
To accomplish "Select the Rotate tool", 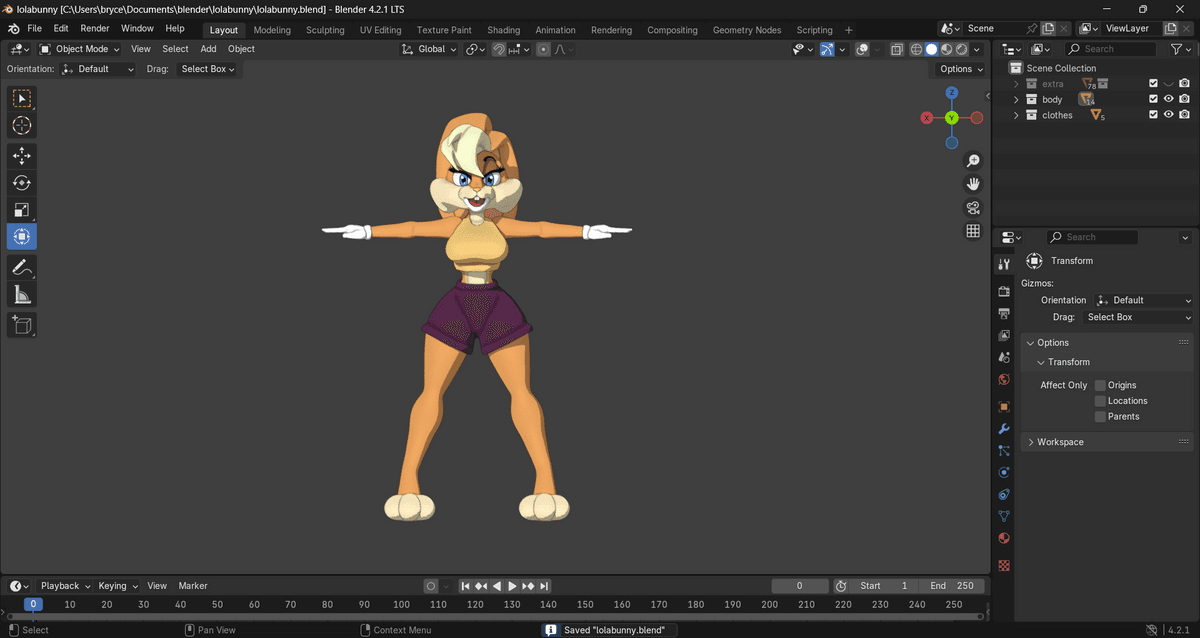I will (x=22, y=183).
